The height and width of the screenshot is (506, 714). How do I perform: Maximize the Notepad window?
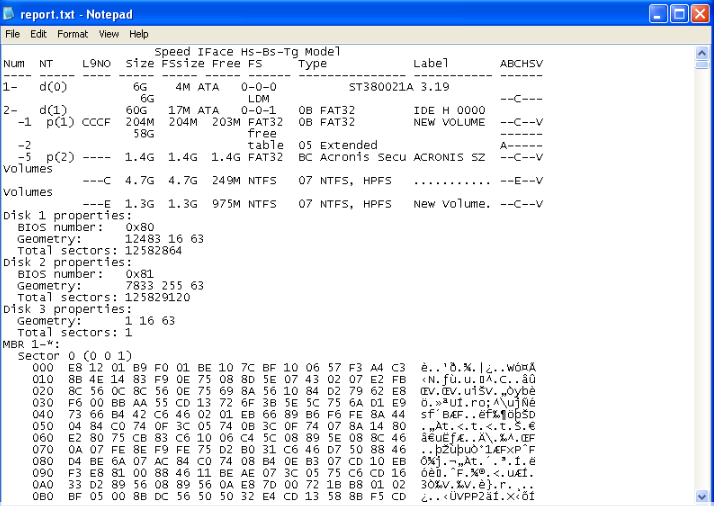[x=681, y=13]
